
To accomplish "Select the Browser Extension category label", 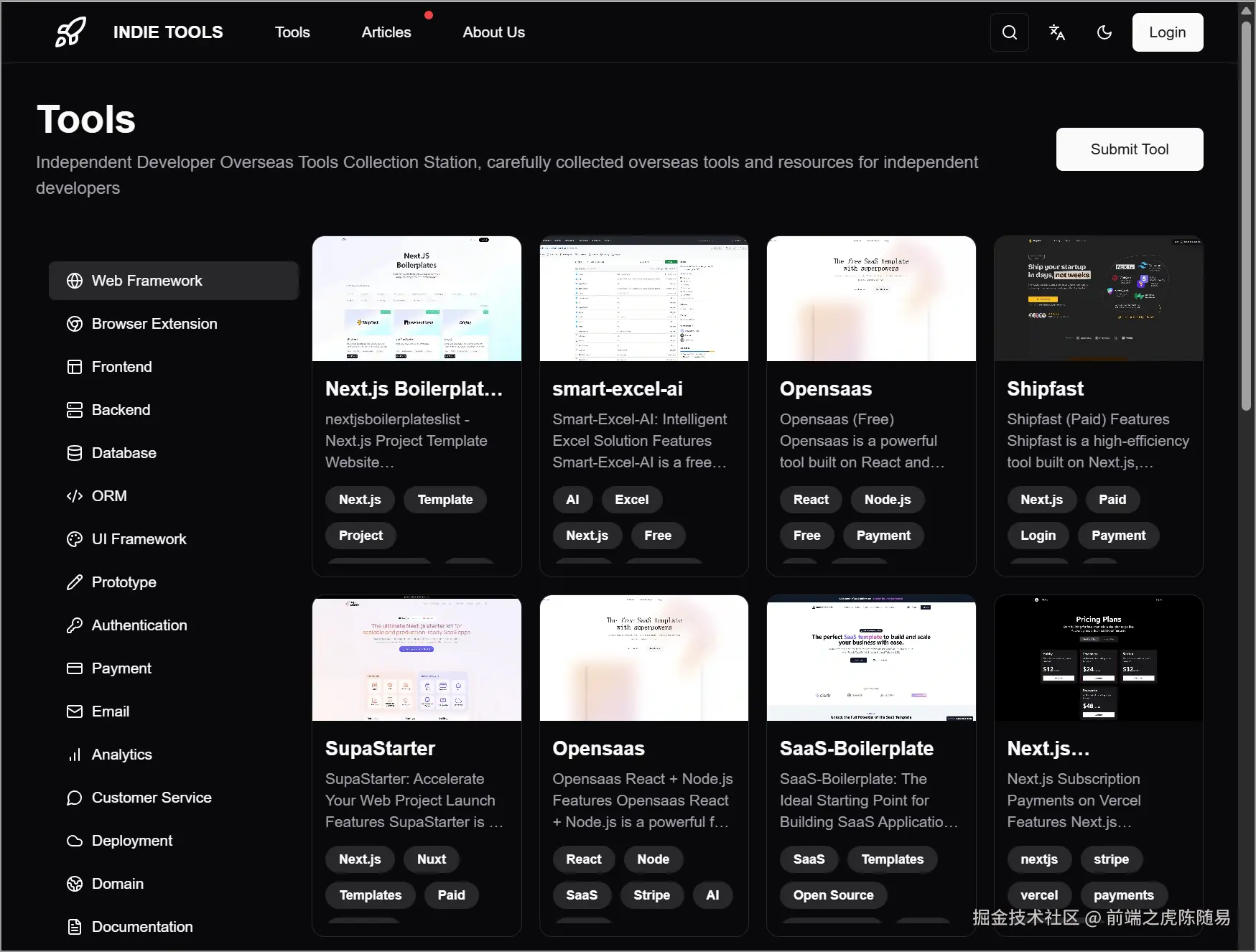I will pyautogui.click(x=154, y=324).
